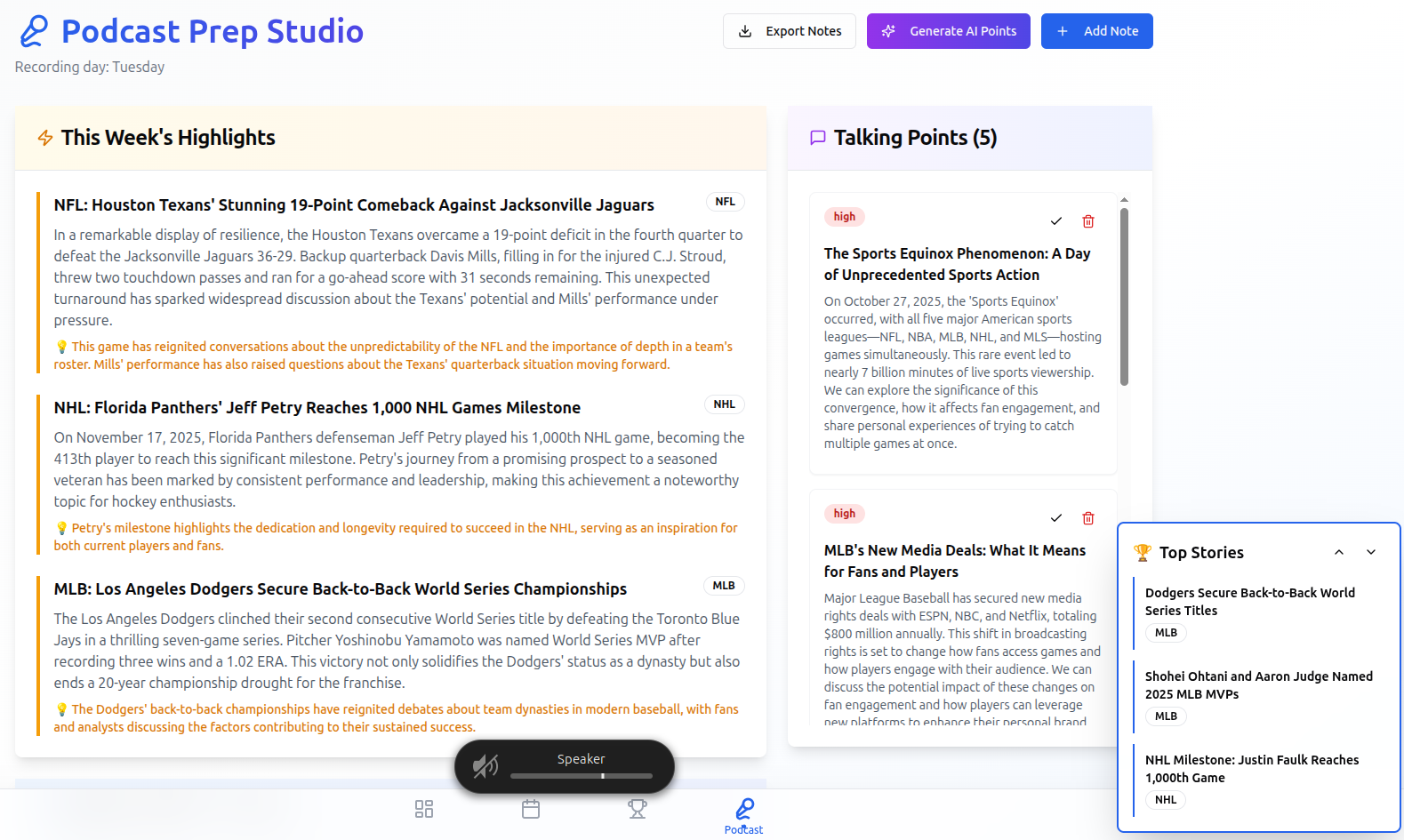Click Generate AI Points
The image size is (1404, 840).
[x=949, y=31]
